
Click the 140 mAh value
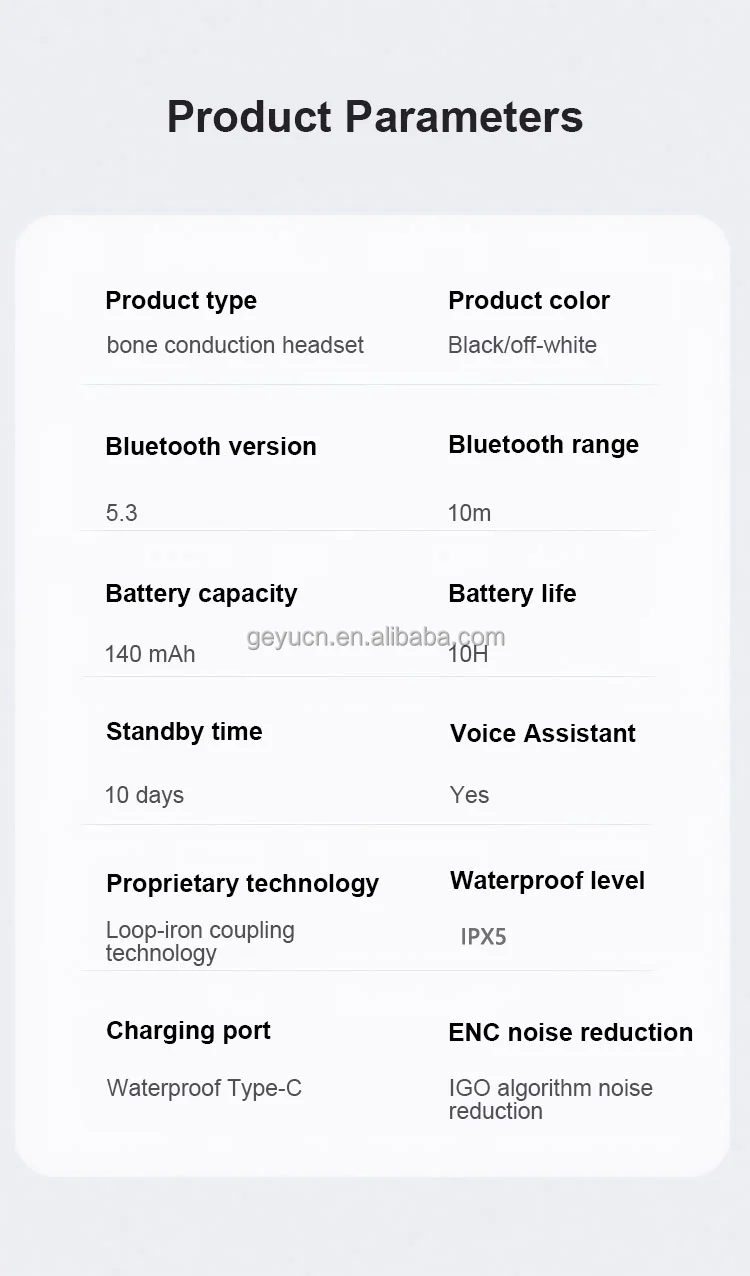click(150, 655)
